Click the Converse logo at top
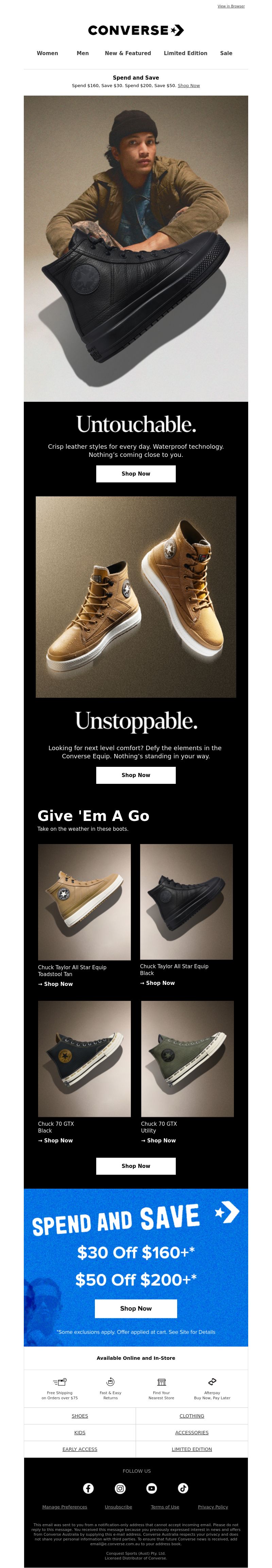The height and width of the screenshot is (1568, 272). 136,30
